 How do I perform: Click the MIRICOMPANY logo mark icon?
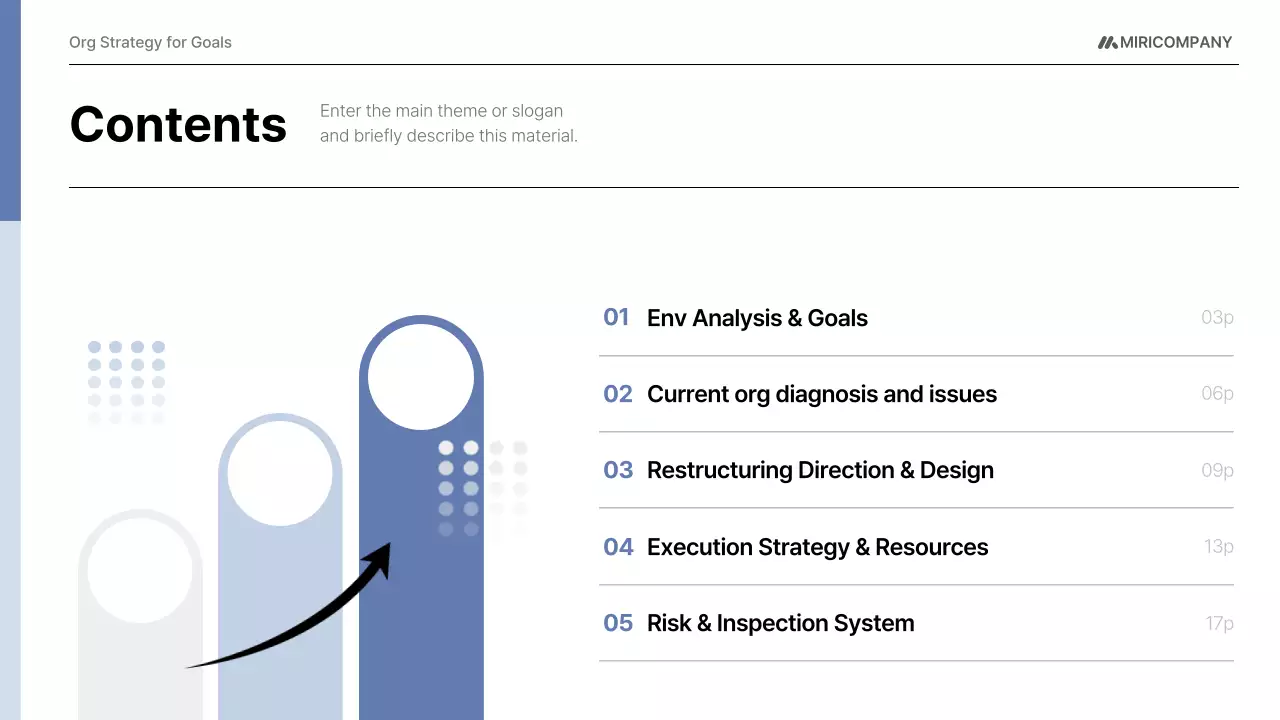1107,43
